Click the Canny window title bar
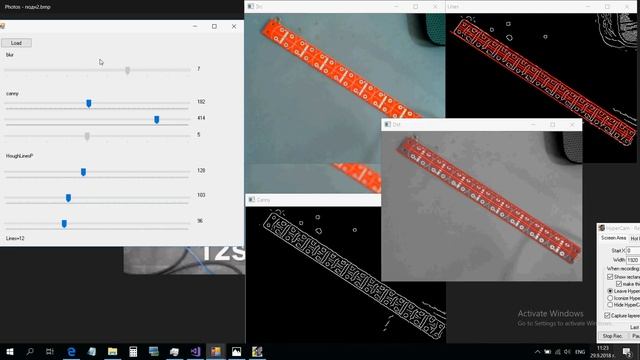The image size is (640, 360). pyautogui.click(x=313, y=200)
